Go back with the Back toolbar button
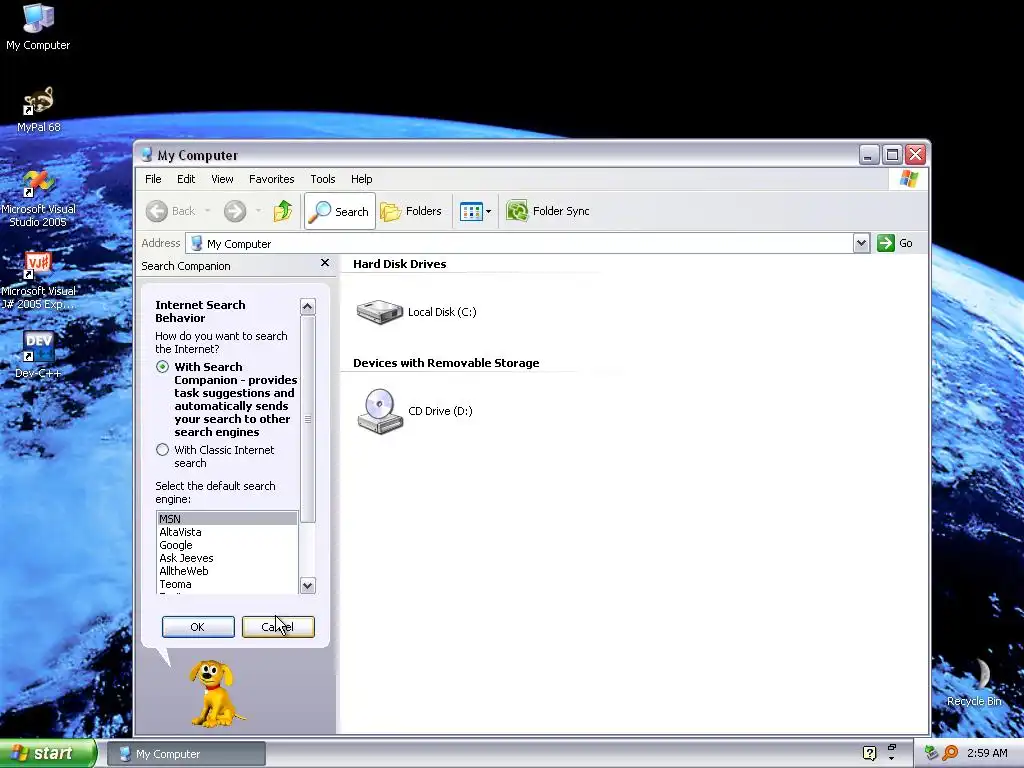Viewport: 1024px width, 768px height. 171,211
